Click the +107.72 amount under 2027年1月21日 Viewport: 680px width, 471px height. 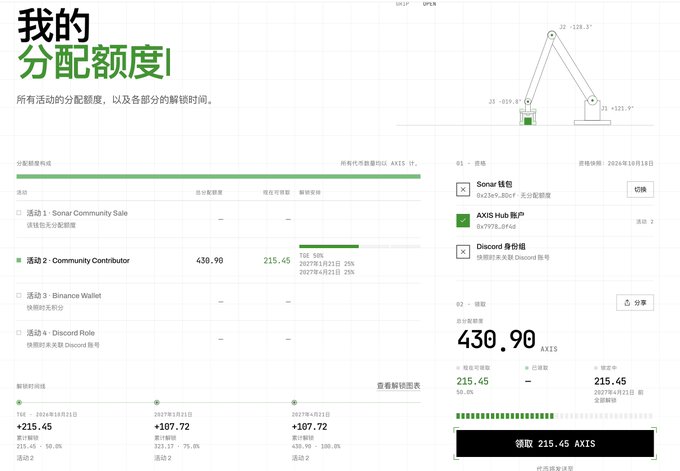(172, 427)
